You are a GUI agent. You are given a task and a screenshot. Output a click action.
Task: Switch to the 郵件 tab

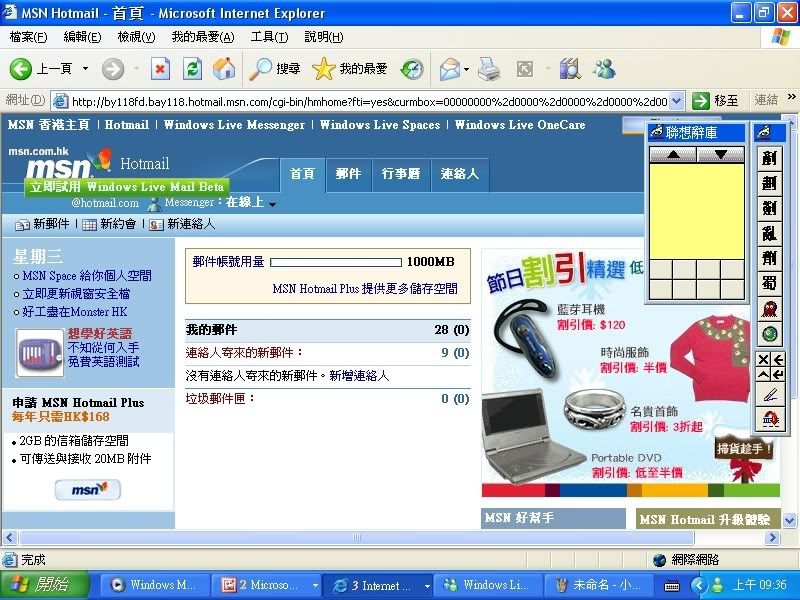(348, 174)
